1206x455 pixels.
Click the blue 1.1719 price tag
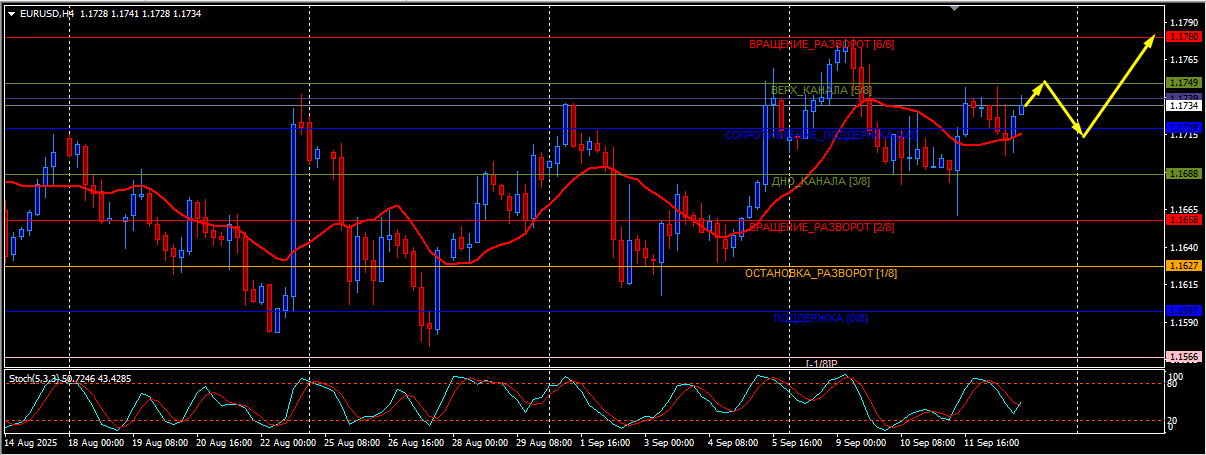pos(1183,128)
